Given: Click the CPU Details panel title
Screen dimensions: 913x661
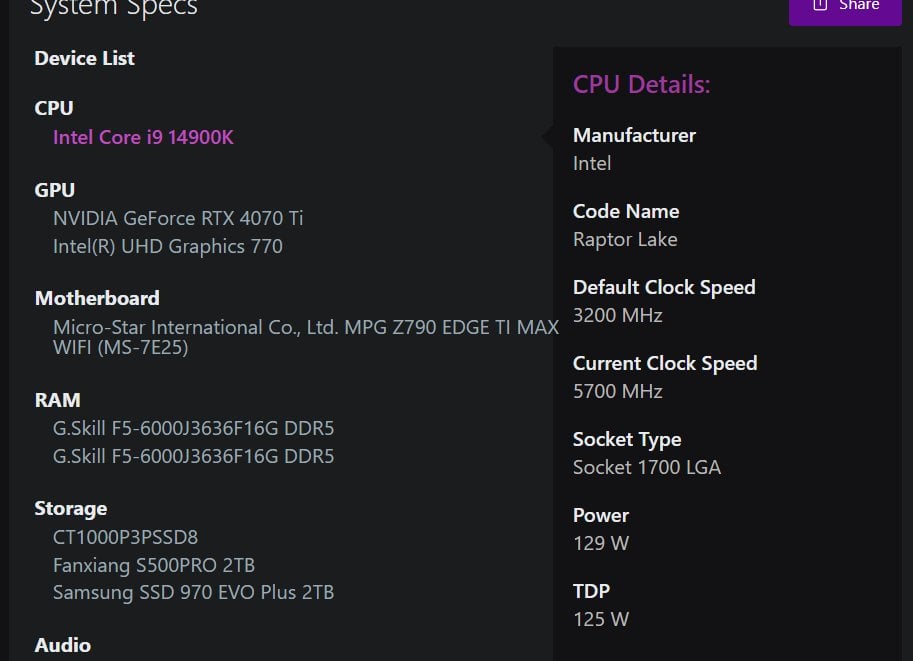Looking at the screenshot, I should tap(642, 84).
